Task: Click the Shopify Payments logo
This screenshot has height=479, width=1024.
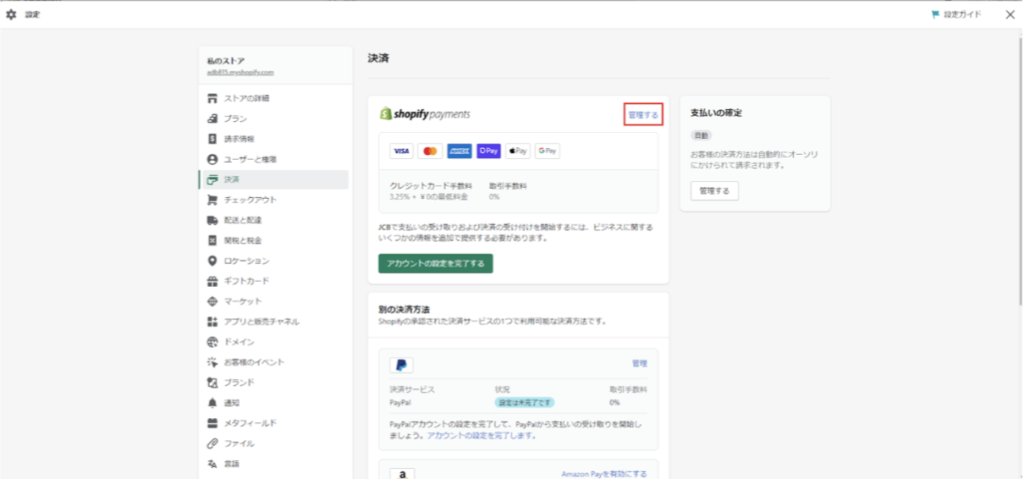Action: (x=425, y=114)
